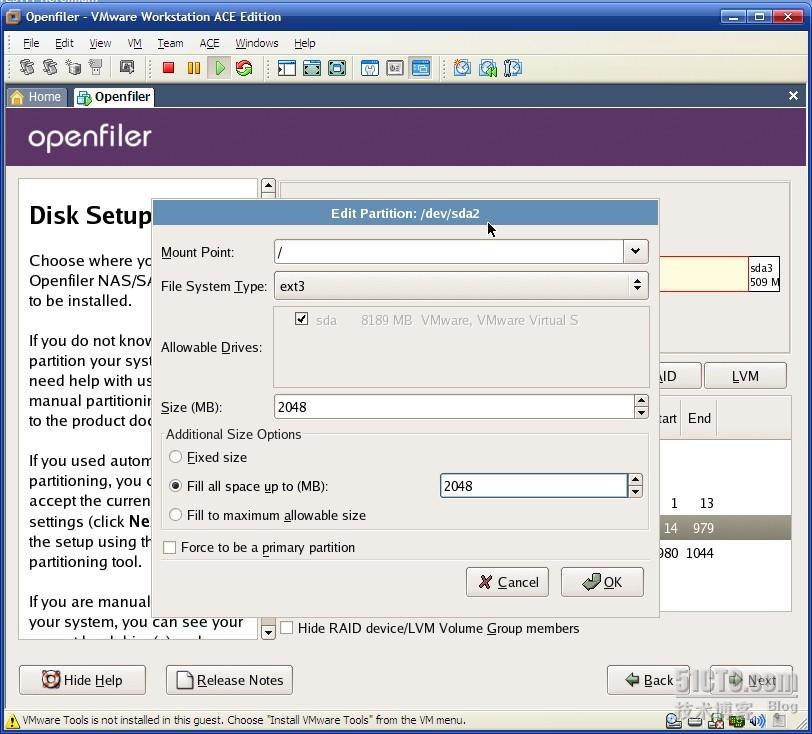Click the Release Notes button
Screen dimensions: 812x734
(x=229, y=680)
